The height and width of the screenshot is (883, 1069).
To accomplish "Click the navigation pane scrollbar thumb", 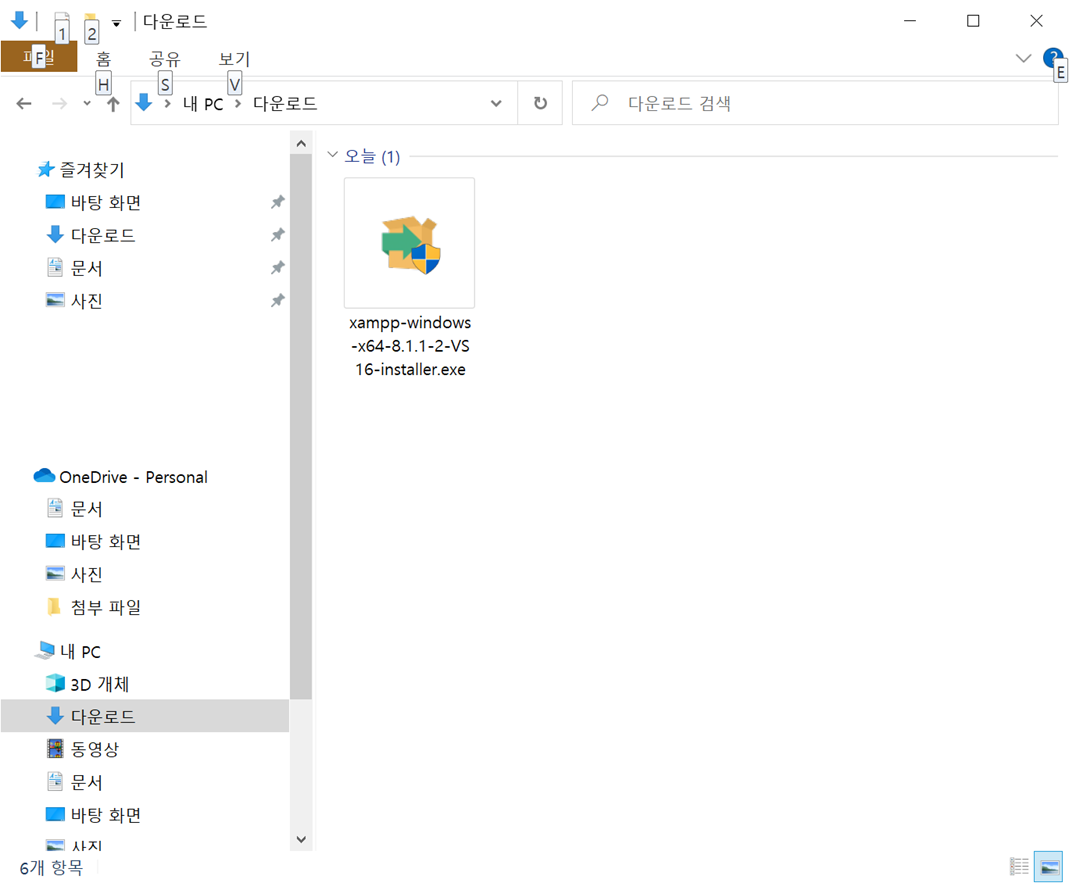I will tap(301, 427).
